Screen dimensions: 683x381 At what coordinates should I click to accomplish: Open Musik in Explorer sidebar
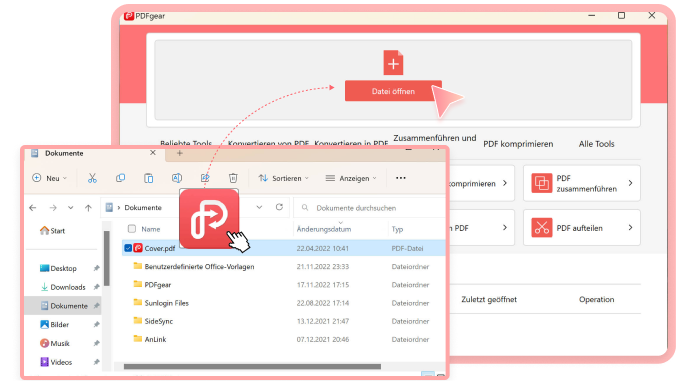[54, 343]
